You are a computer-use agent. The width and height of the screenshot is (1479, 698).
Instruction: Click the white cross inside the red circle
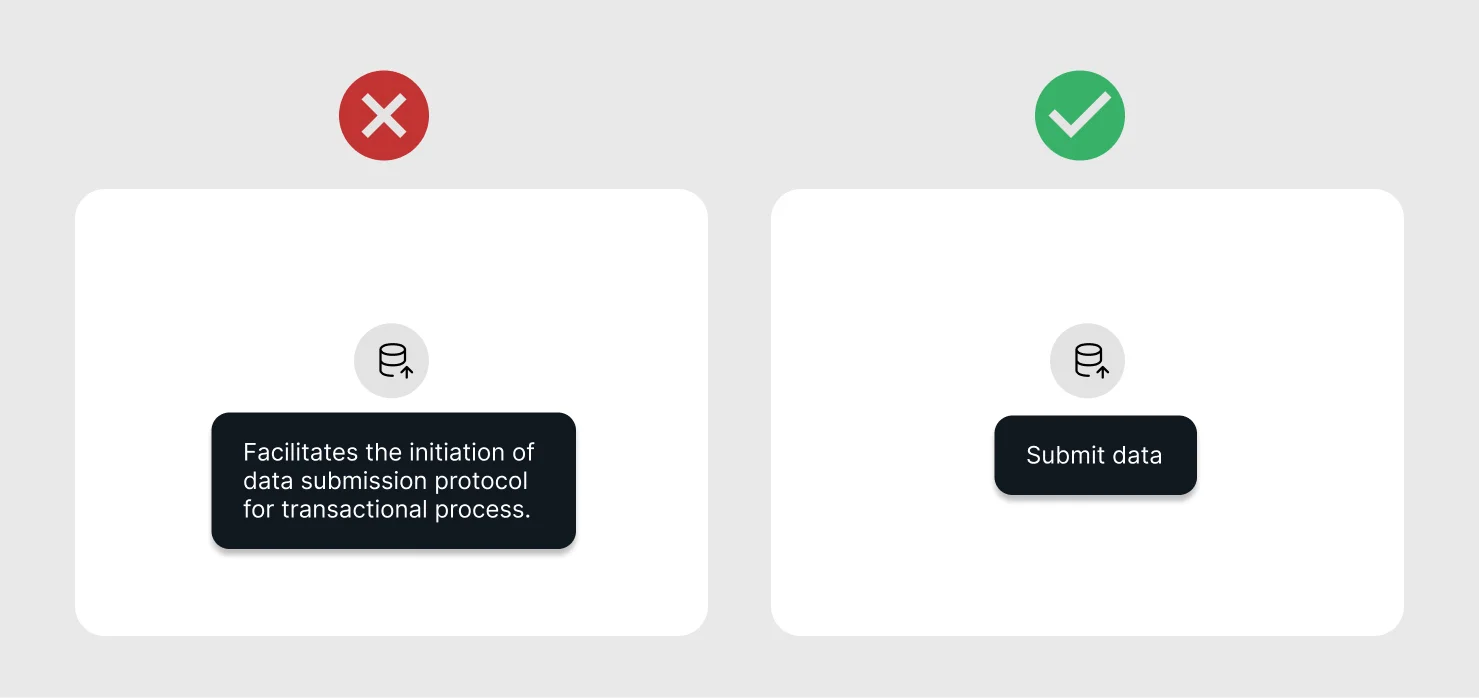384,117
